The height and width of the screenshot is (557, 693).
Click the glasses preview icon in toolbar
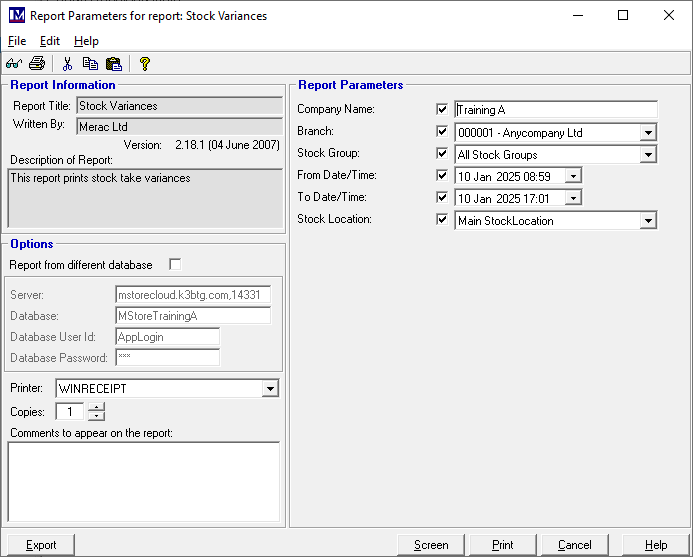click(16, 63)
